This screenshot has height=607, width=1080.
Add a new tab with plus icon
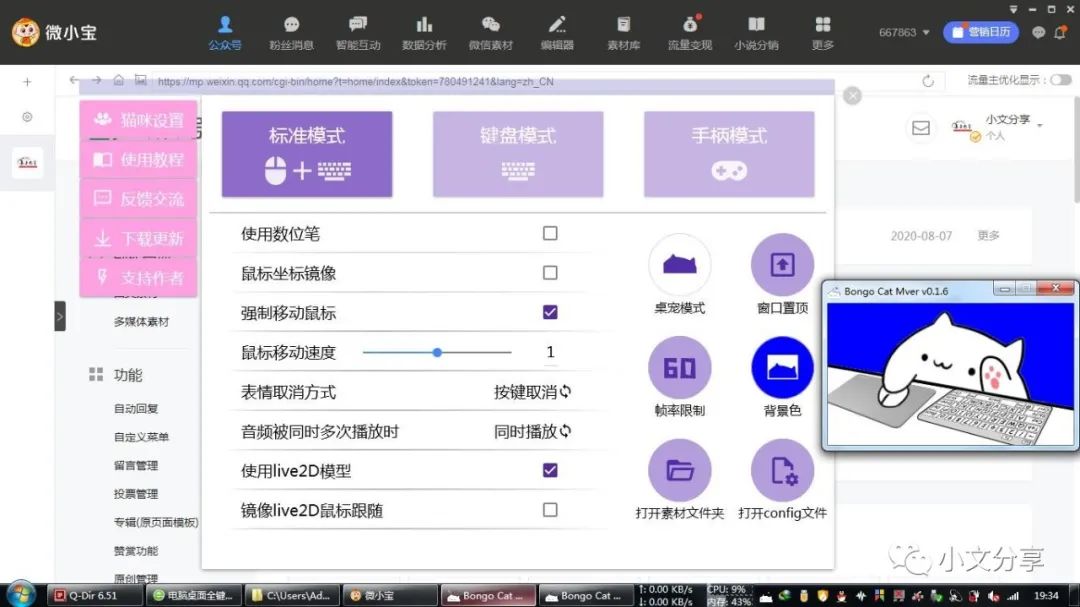pos(27,82)
